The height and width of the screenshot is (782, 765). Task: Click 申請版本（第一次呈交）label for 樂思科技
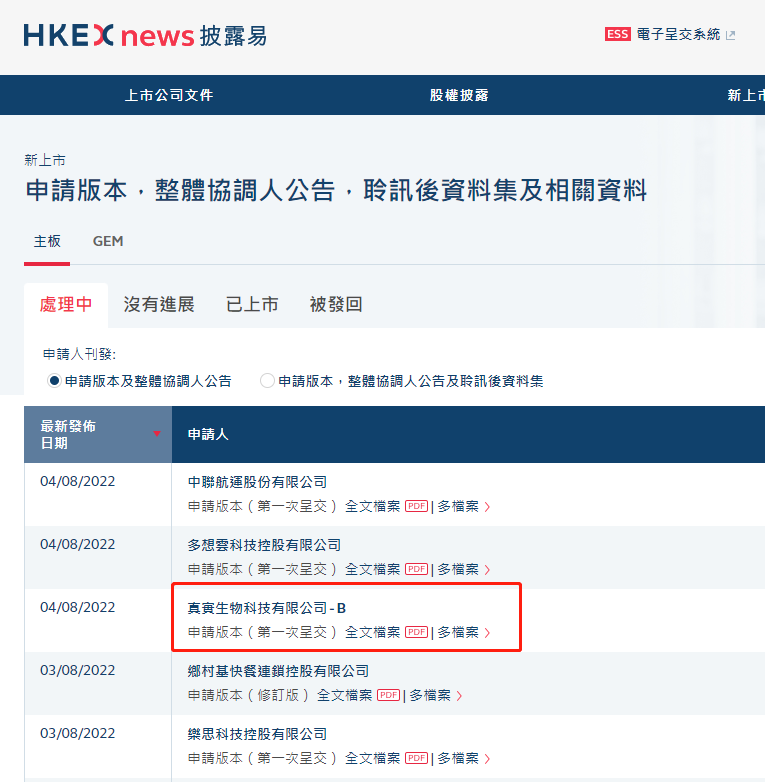click(262, 758)
